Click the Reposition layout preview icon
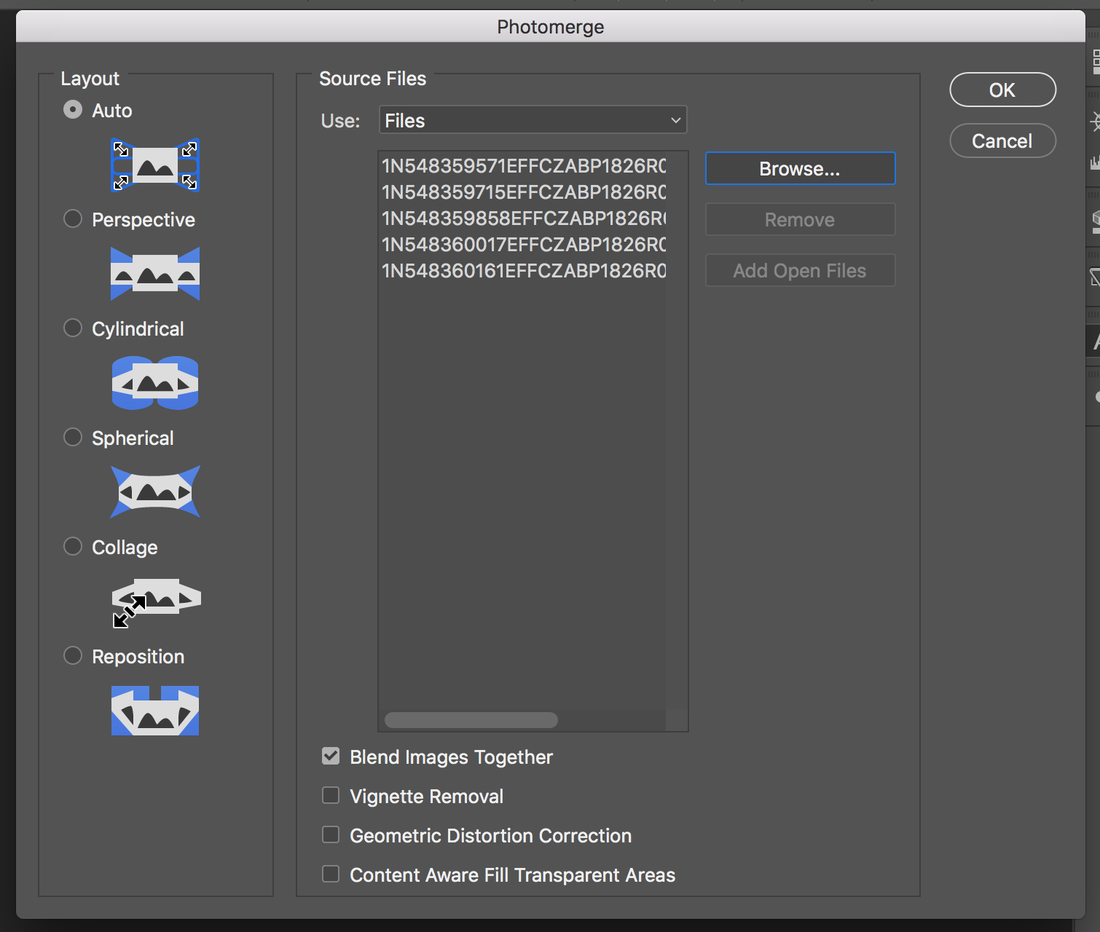Image resolution: width=1100 pixels, height=932 pixels. [155, 710]
